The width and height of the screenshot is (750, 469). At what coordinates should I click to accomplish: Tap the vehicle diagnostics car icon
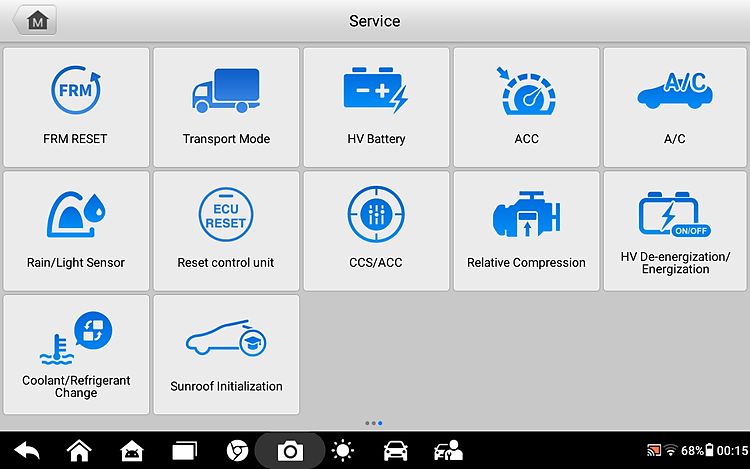coord(396,451)
